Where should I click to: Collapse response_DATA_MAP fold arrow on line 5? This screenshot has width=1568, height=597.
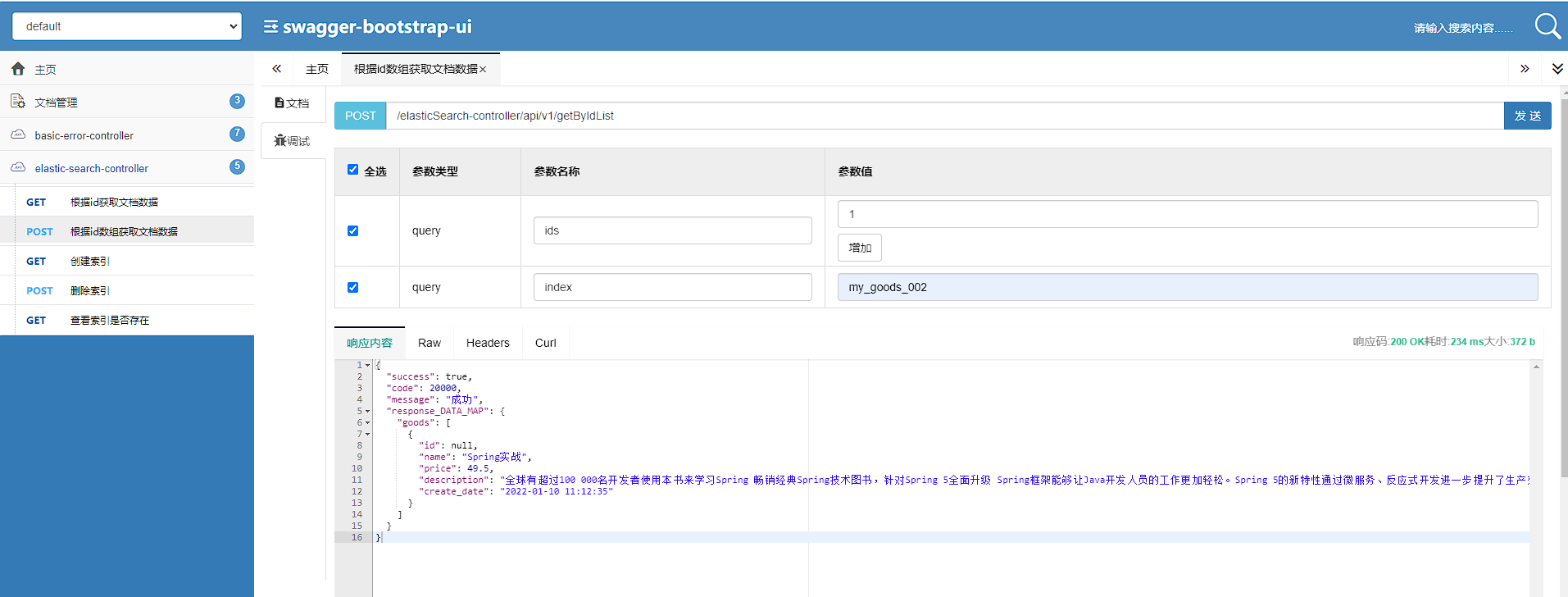pyautogui.click(x=367, y=412)
